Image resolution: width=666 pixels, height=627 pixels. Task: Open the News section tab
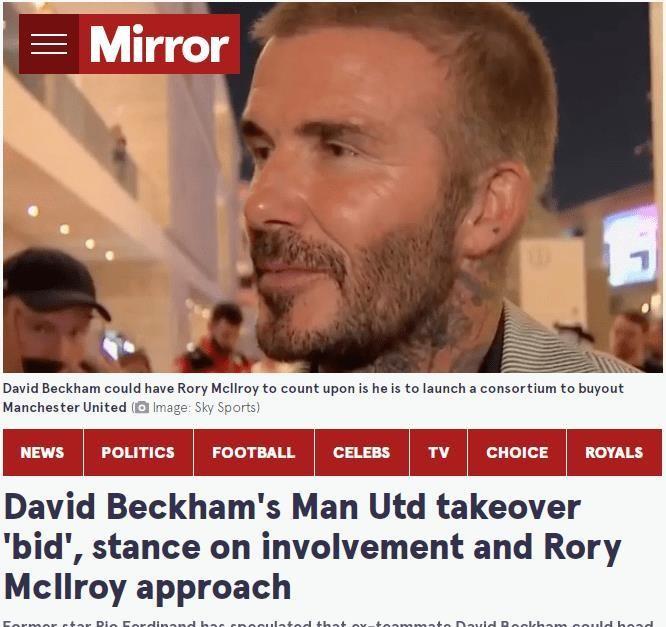[42, 452]
